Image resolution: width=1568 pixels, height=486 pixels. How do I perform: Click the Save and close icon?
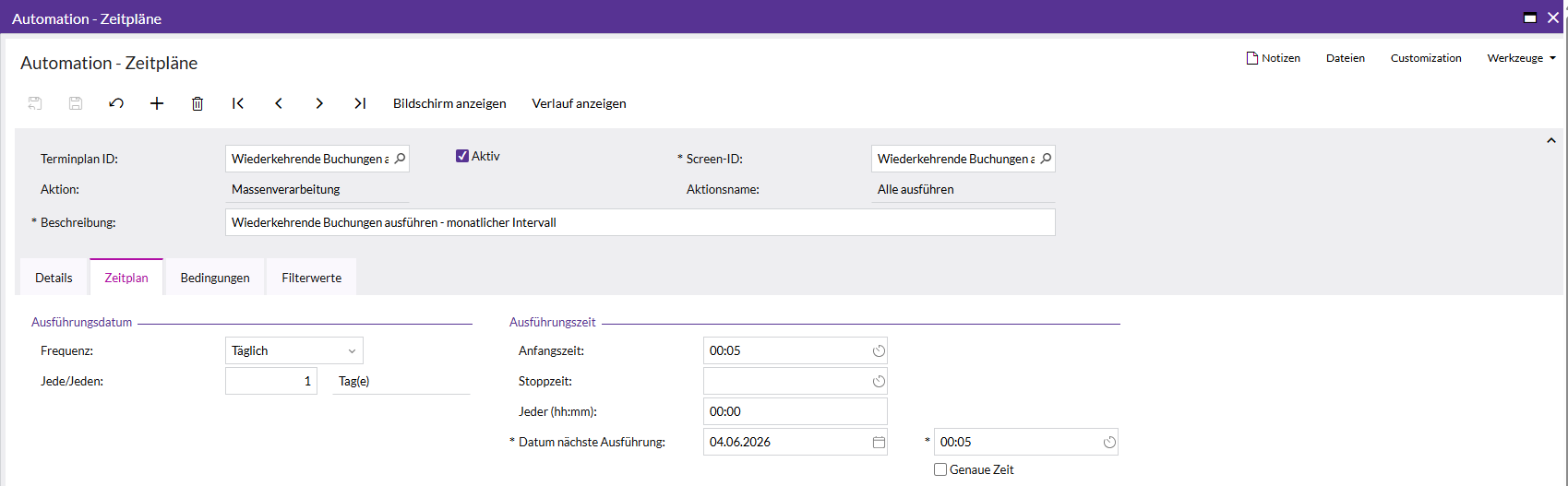(35, 103)
